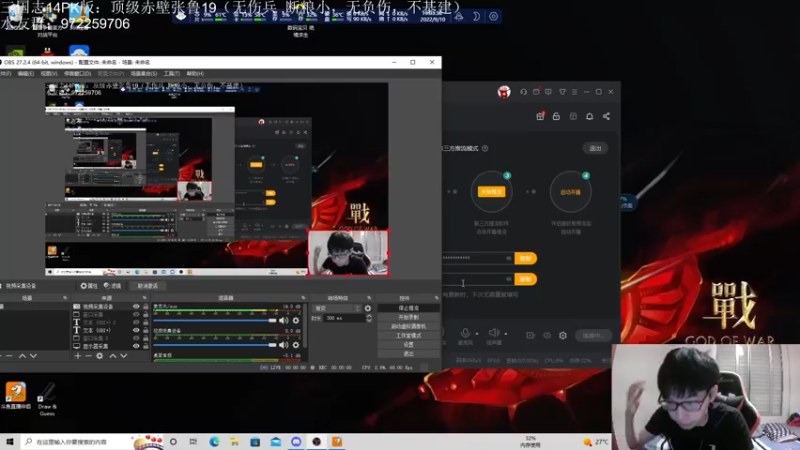The width and height of the screenshot is (800, 450).
Task: Click the orange Start Streaming button in streaming app
Action: (491, 192)
